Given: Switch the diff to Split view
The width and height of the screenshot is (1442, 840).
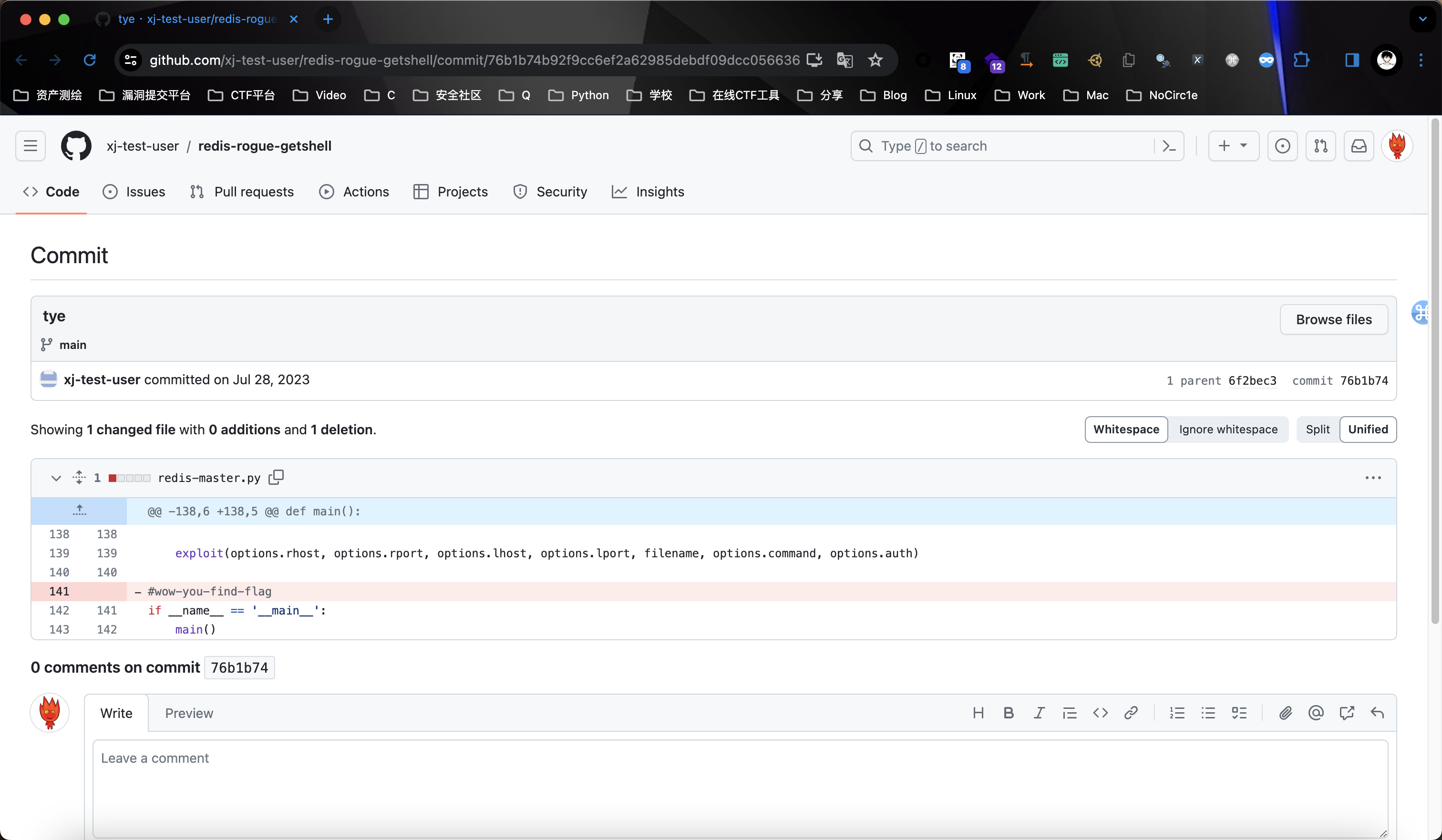Looking at the screenshot, I should tap(1317, 429).
